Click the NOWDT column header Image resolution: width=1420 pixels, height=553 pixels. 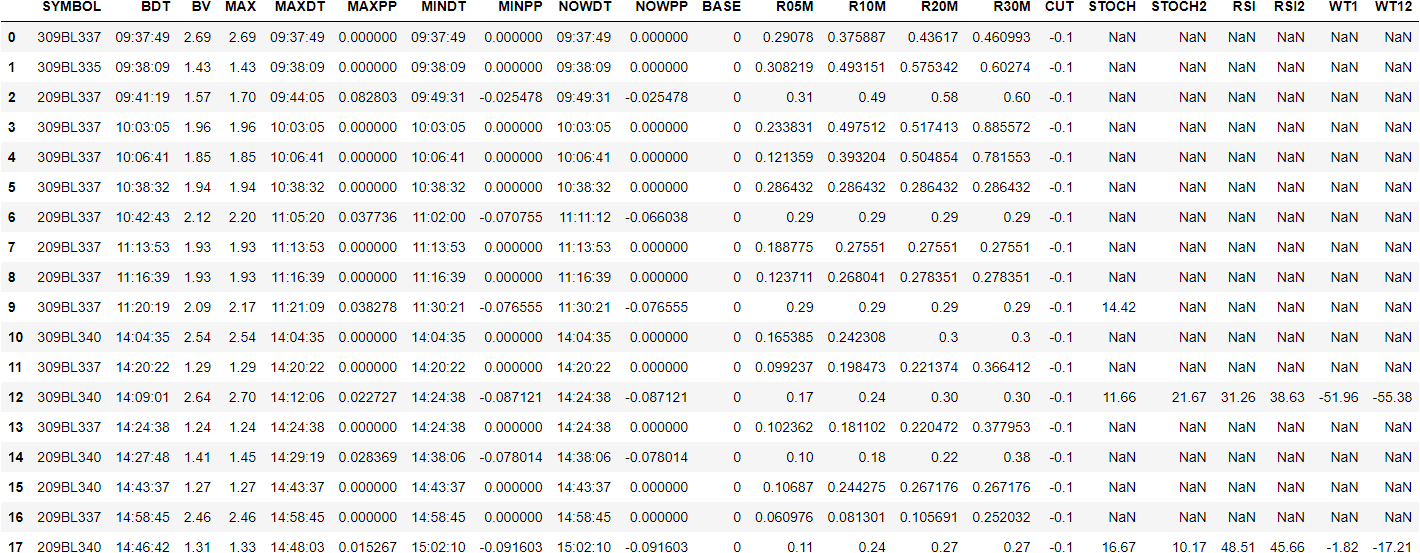pyautogui.click(x=585, y=7)
